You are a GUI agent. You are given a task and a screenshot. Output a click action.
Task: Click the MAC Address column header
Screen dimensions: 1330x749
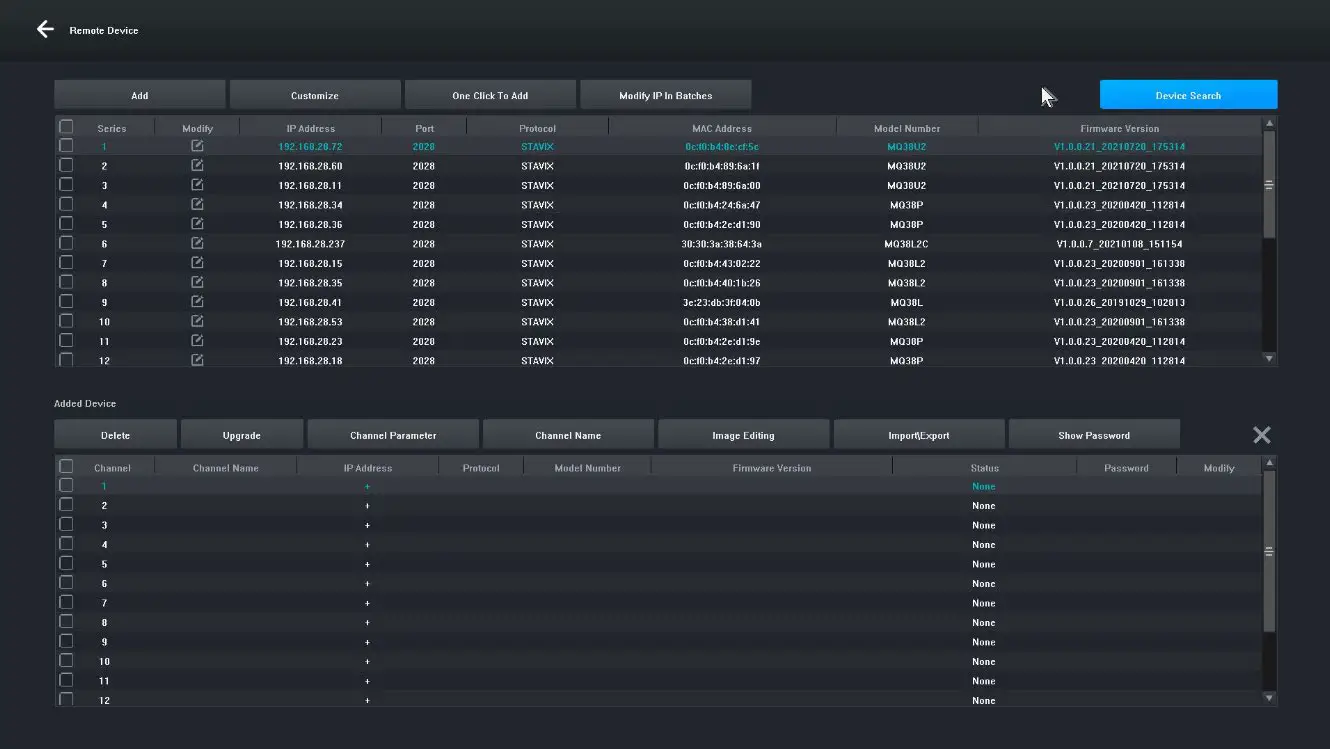click(722, 128)
